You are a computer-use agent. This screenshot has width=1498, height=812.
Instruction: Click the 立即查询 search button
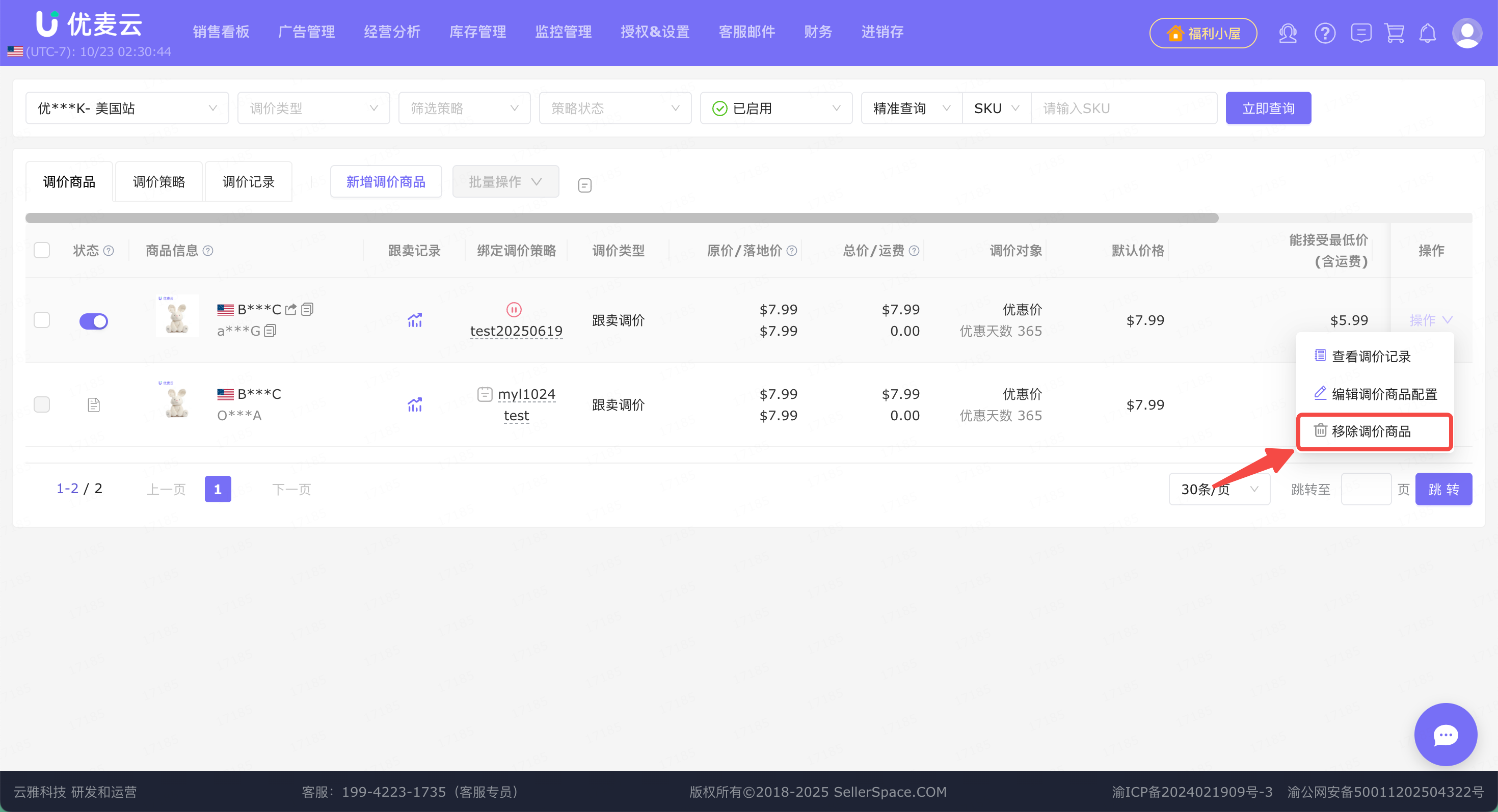(1268, 108)
